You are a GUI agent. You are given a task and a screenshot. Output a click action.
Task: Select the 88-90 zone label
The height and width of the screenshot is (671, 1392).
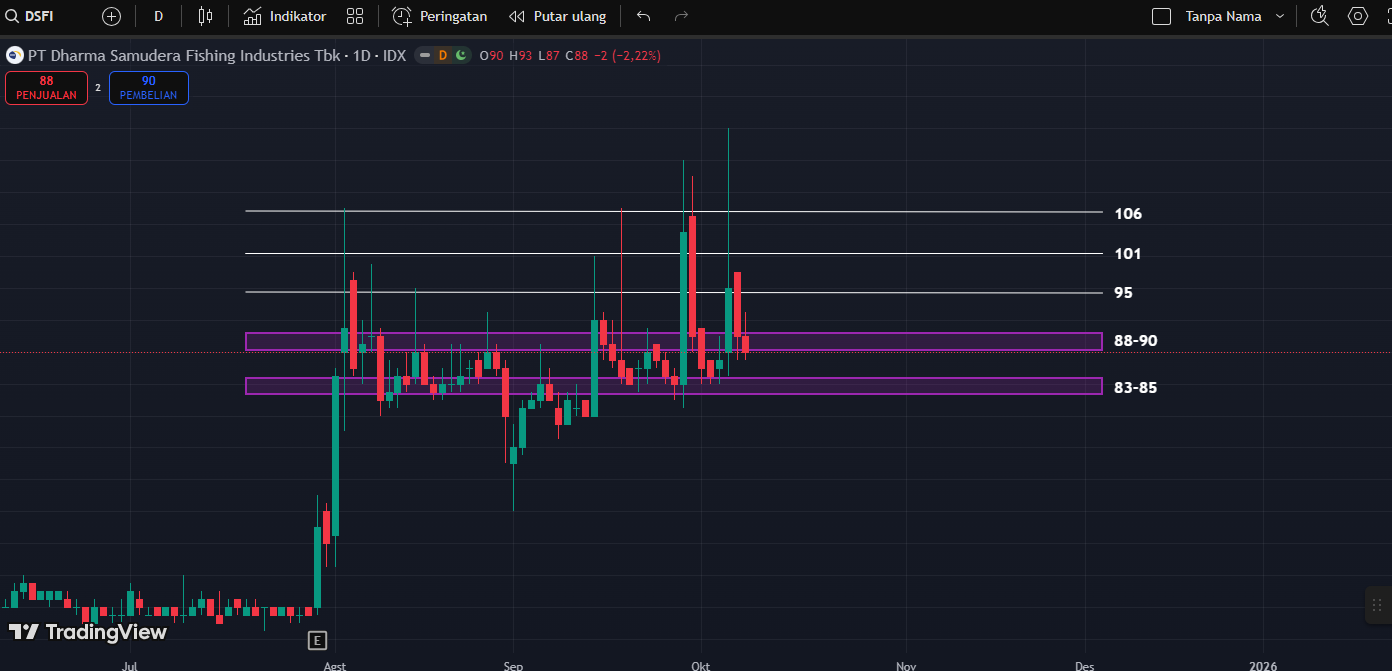pos(1136,341)
